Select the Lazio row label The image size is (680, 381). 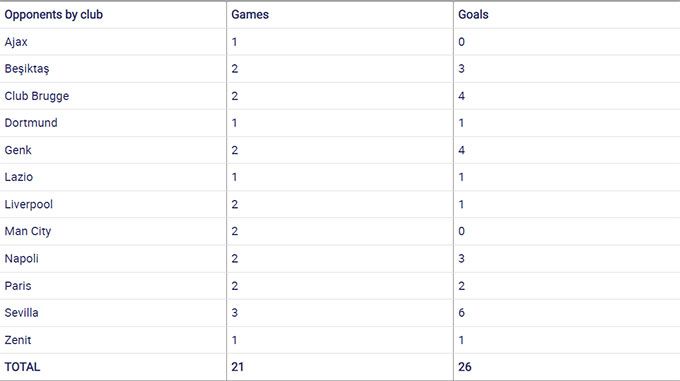point(19,177)
